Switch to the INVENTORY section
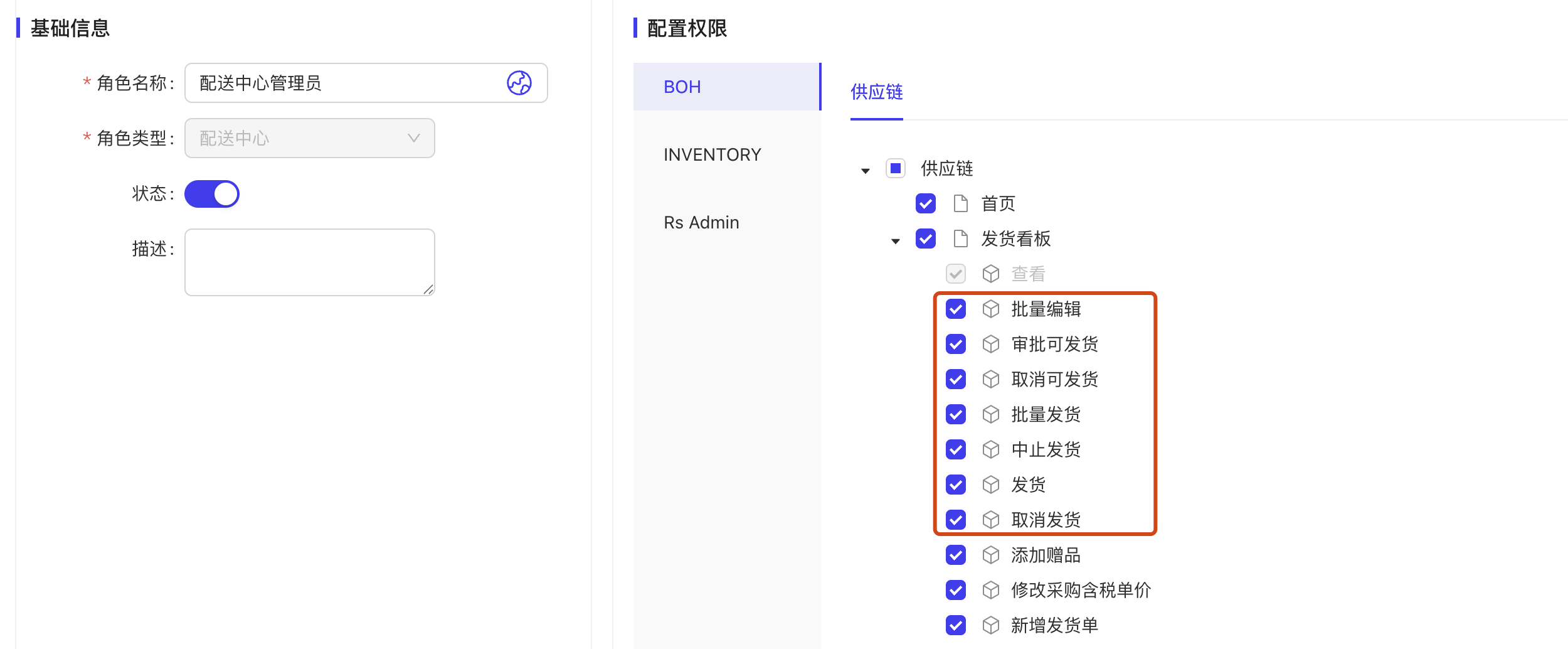Image resolution: width=1568 pixels, height=649 pixels. pyautogui.click(x=712, y=154)
